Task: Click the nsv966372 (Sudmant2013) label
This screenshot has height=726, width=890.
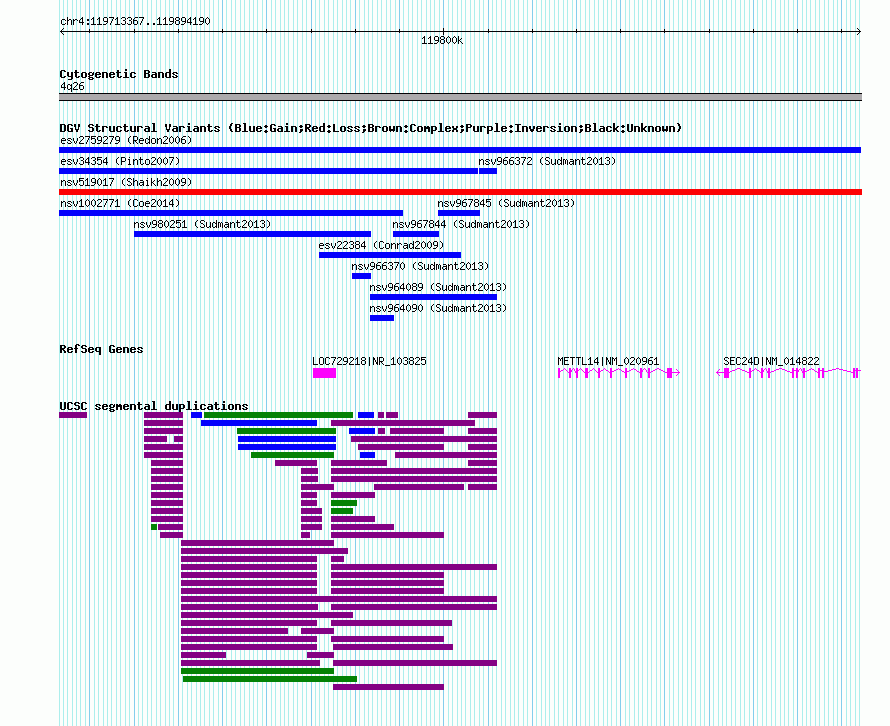Action: 547,161
